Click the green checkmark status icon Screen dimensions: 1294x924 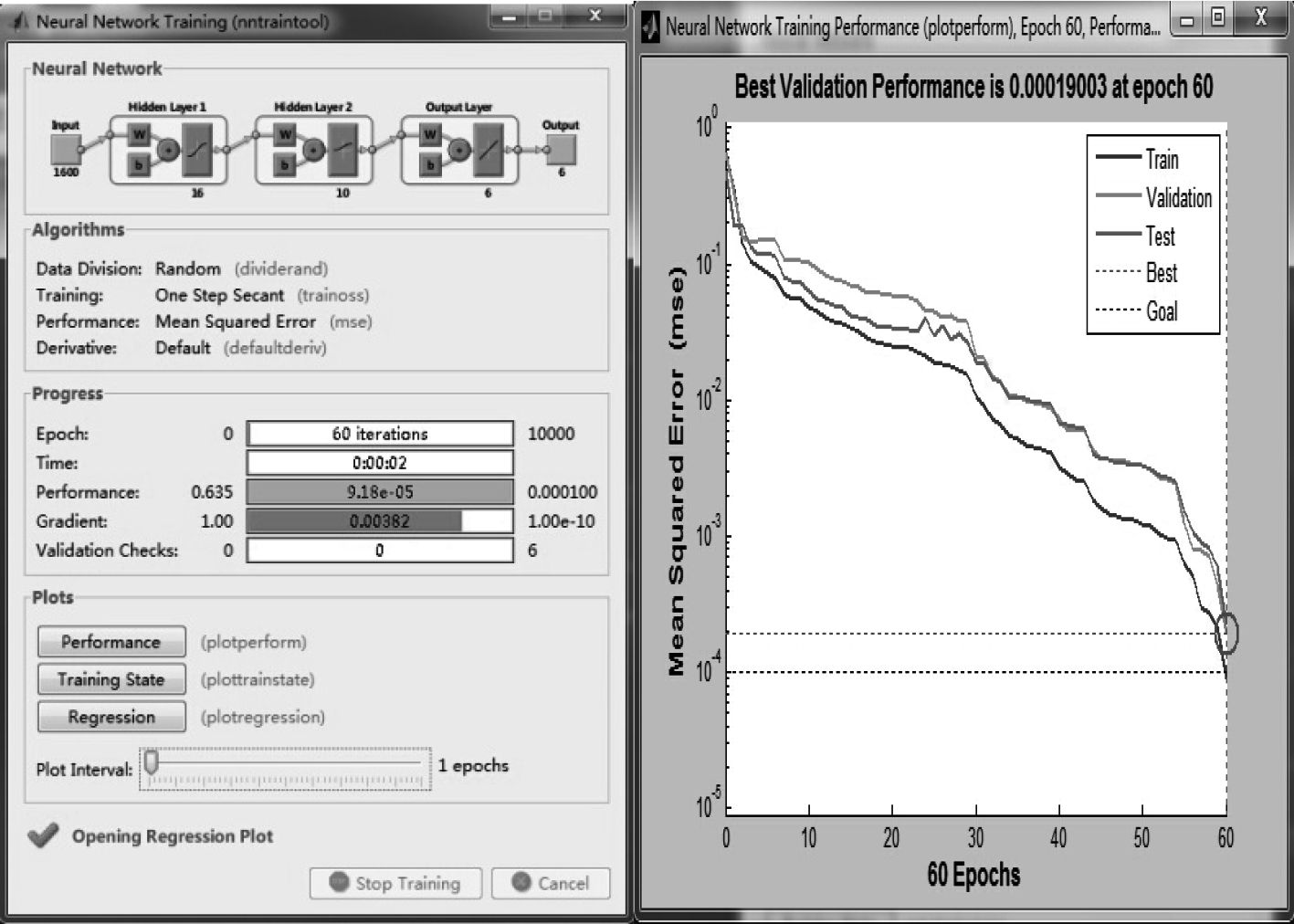coord(43,835)
